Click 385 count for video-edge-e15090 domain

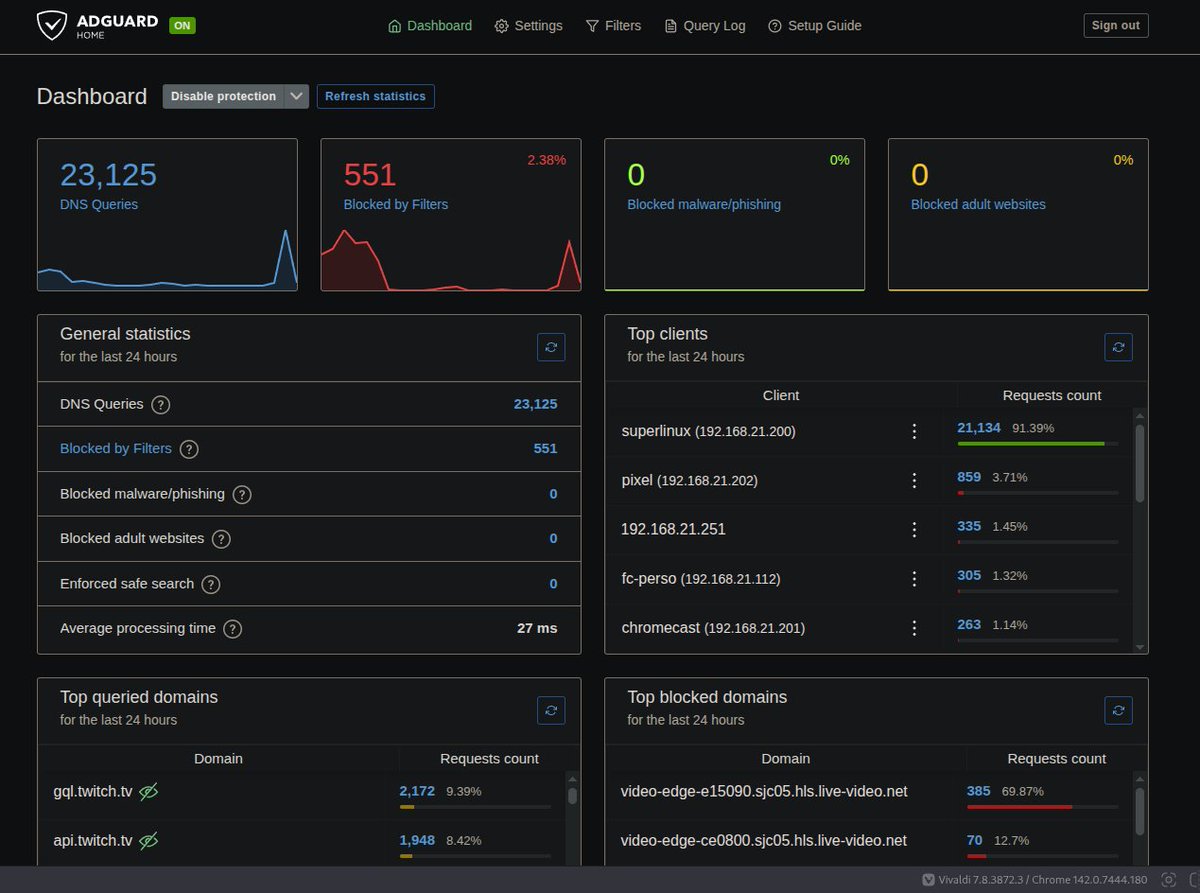[978, 791]
